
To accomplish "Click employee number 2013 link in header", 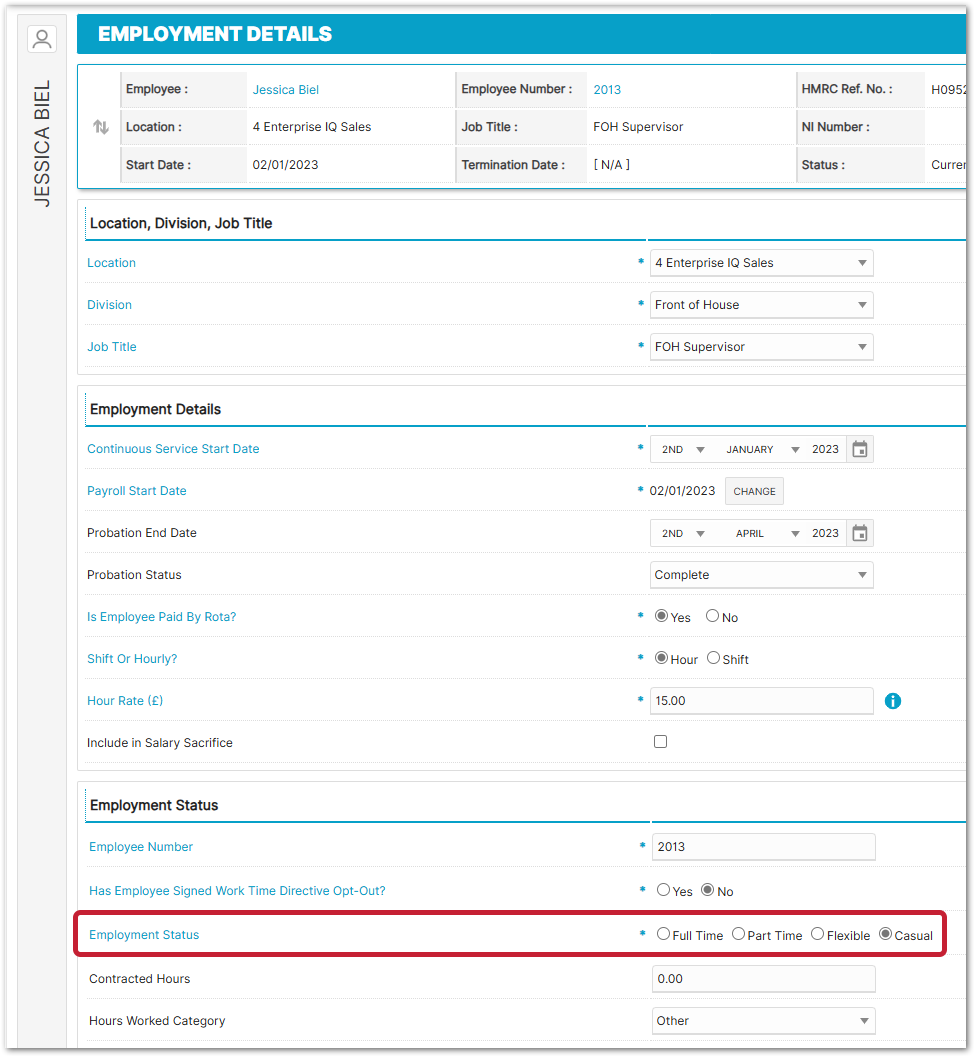I will (607, 90).
